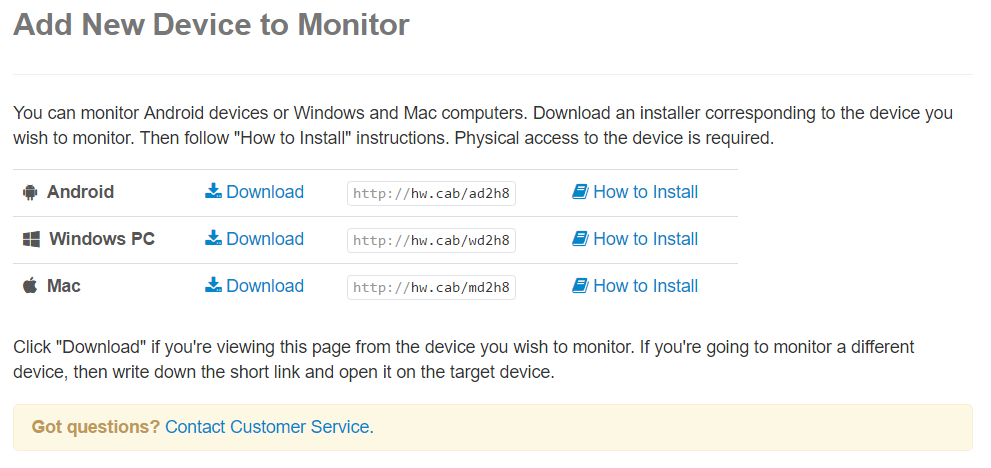This screenshot has height=468, width=991.
Task: Click the Windows logo icon
Action: (x=31, y=239)
